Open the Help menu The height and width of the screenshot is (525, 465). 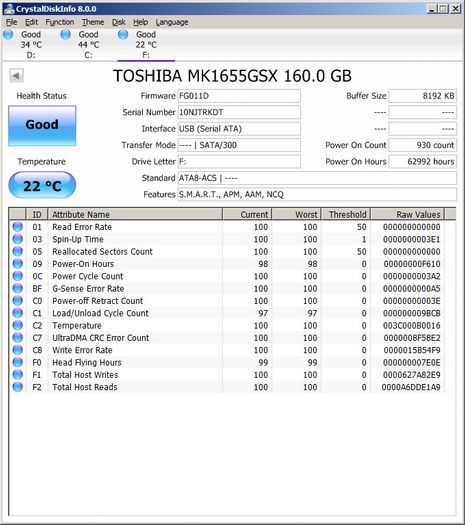[141, 22]
